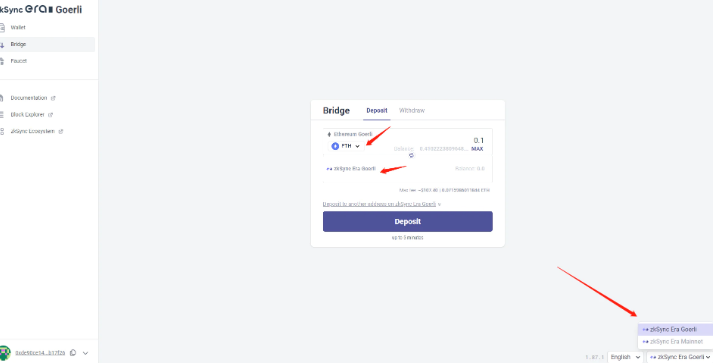This screenshot has width=717, height=363.
Task: Click the blue Ethereum token icon
Action: (335, 146)
